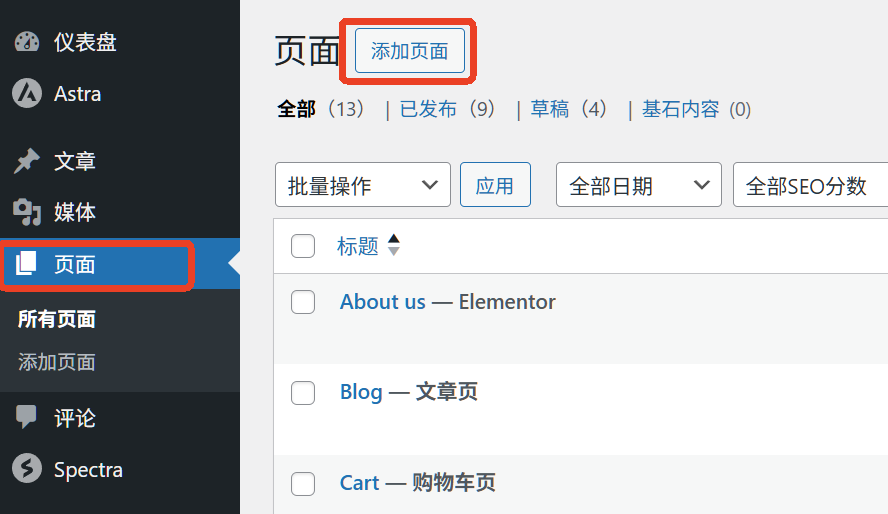Click the Comments speech bubble icon
Viewport: 888px width, 514px height.
click(27, 417)
